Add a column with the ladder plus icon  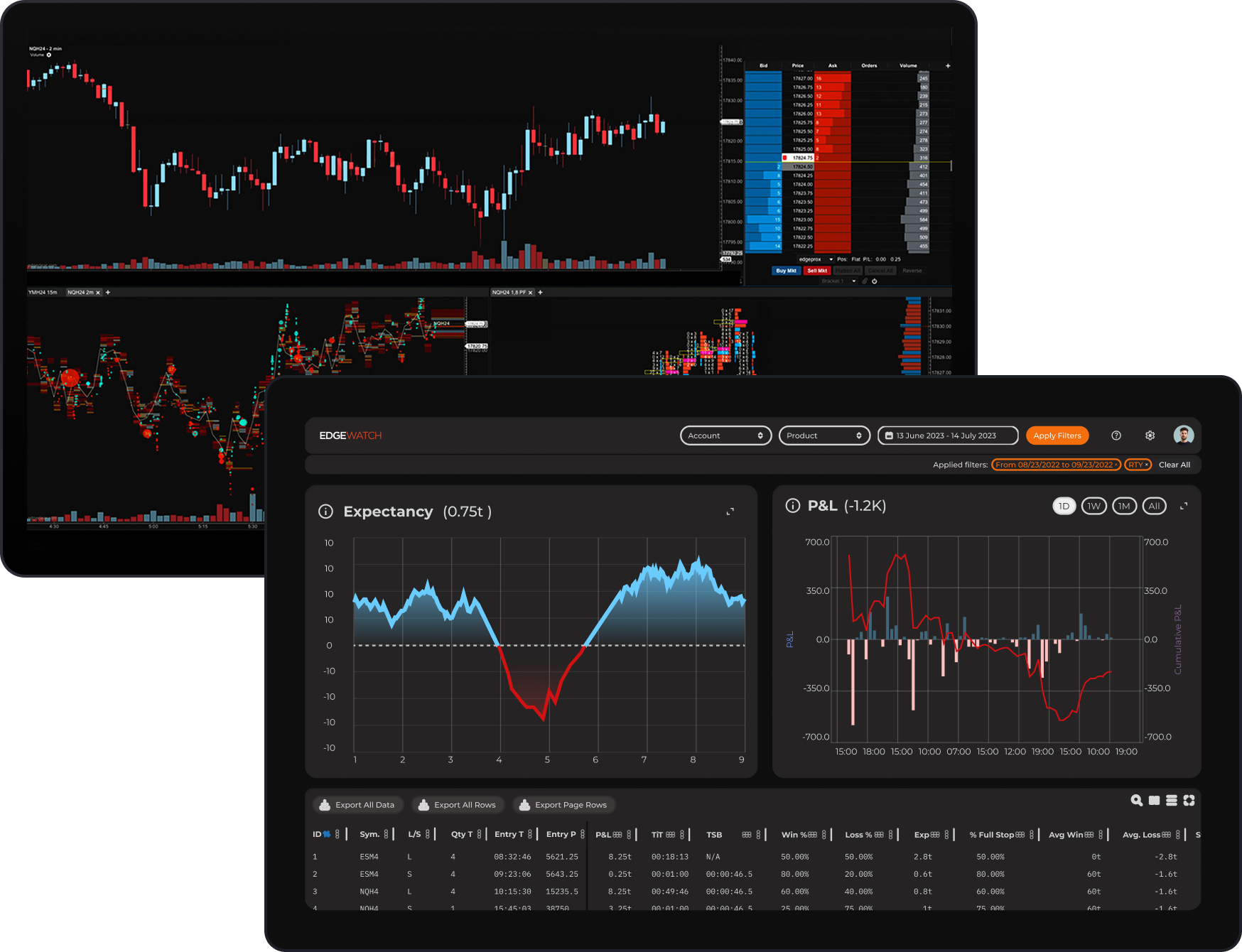tap(948, 65)
